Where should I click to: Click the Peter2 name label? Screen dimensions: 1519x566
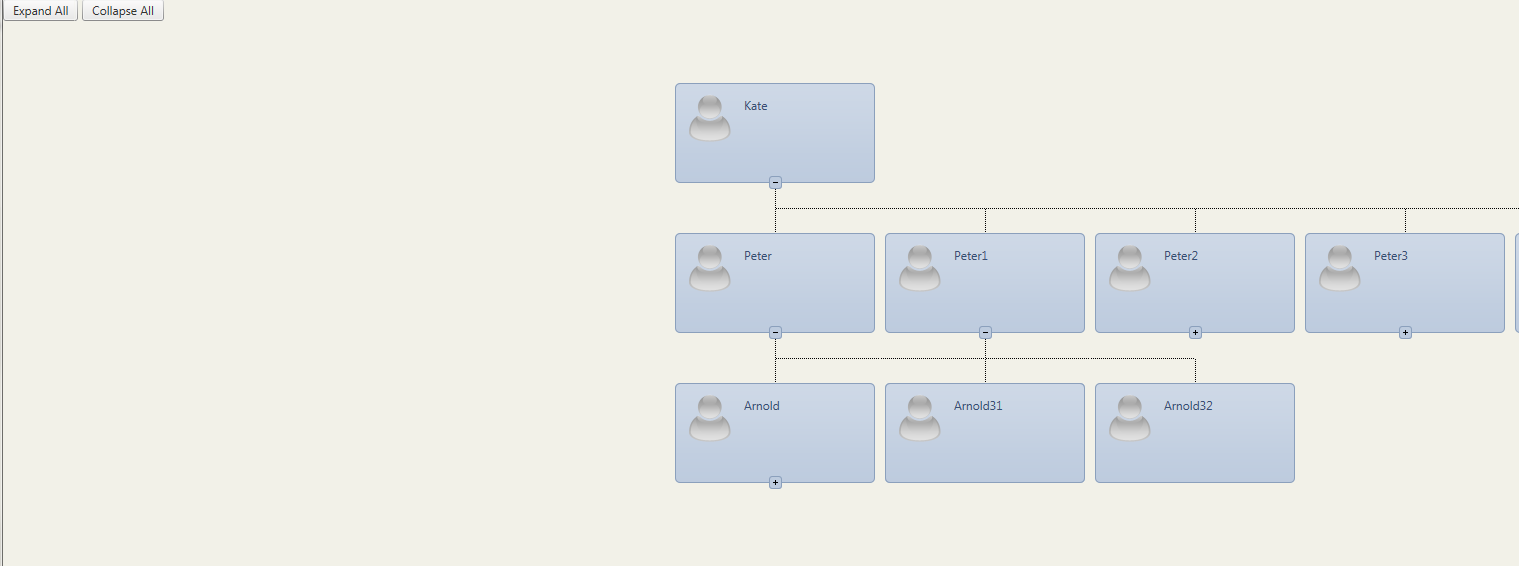point(1181,256)
